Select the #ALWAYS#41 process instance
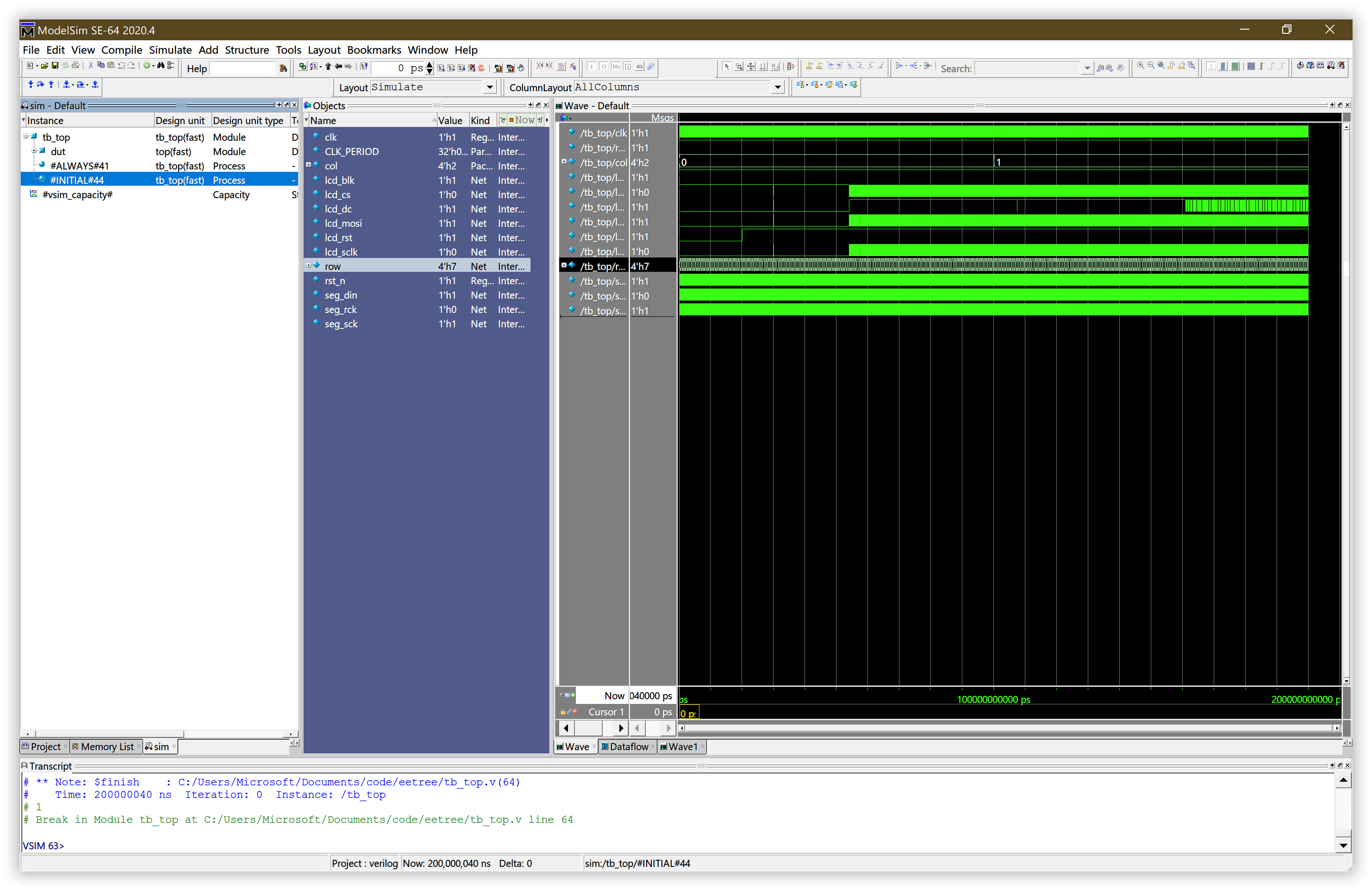Image resolution: width=1372 pixels, height=891 pixels. pyautogui.click(x=79, y=166)
